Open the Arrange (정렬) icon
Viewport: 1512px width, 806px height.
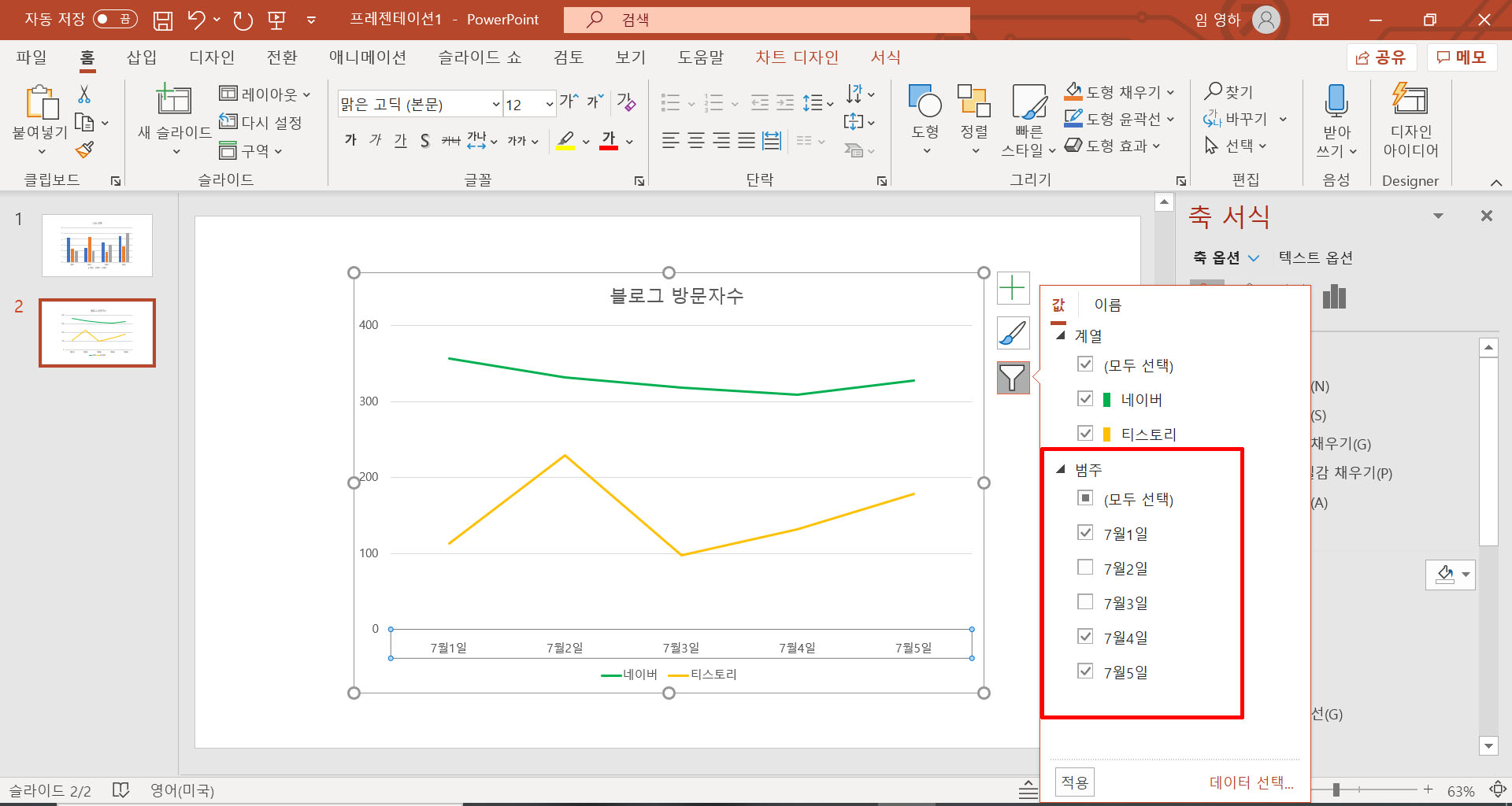974,101
